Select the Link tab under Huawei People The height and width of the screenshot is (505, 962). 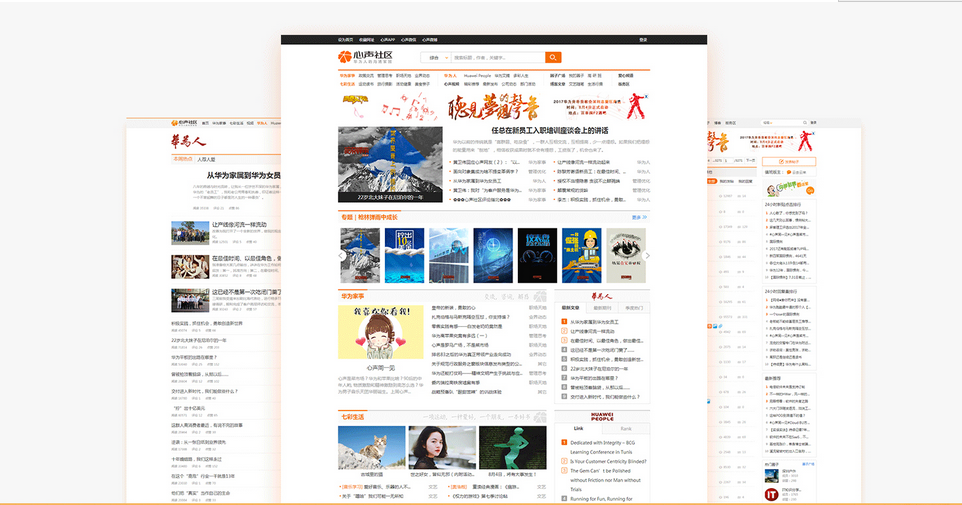point(578,428)
